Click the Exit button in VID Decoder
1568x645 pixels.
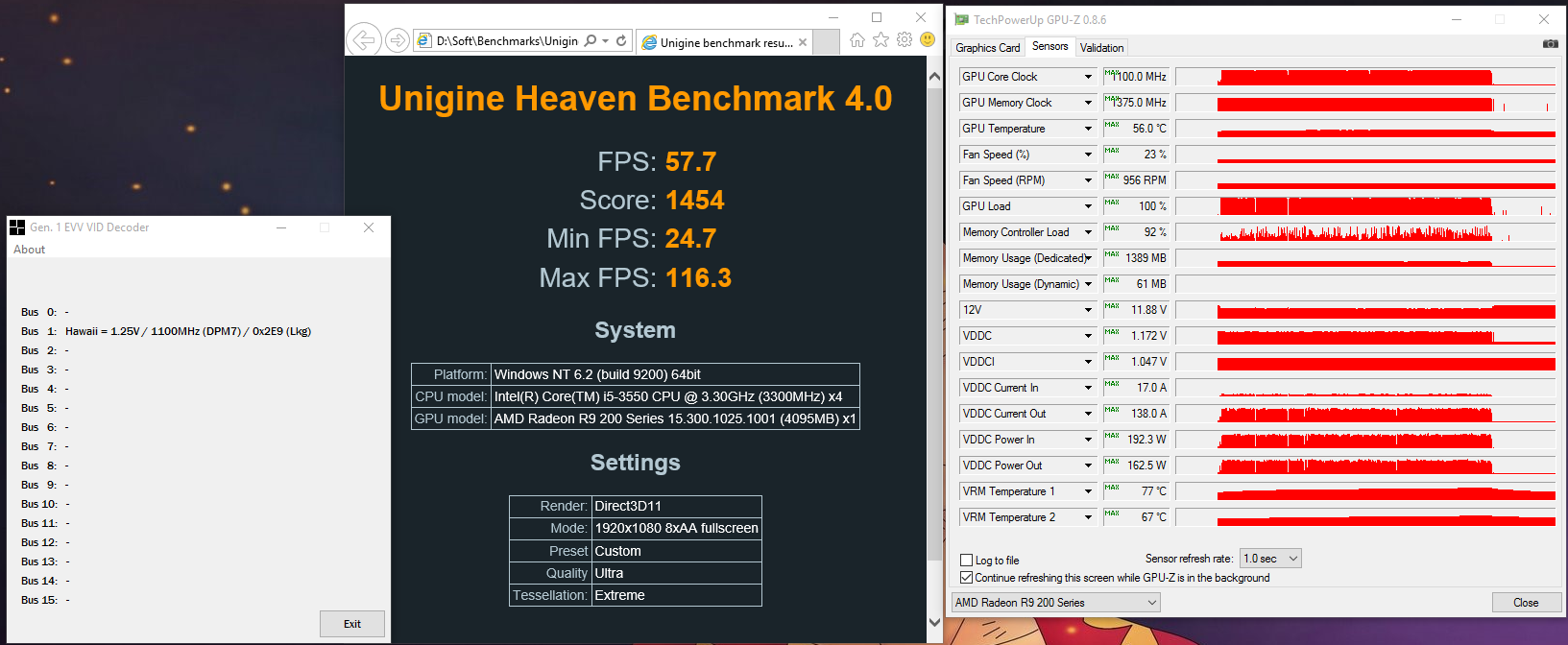point(352,624)
